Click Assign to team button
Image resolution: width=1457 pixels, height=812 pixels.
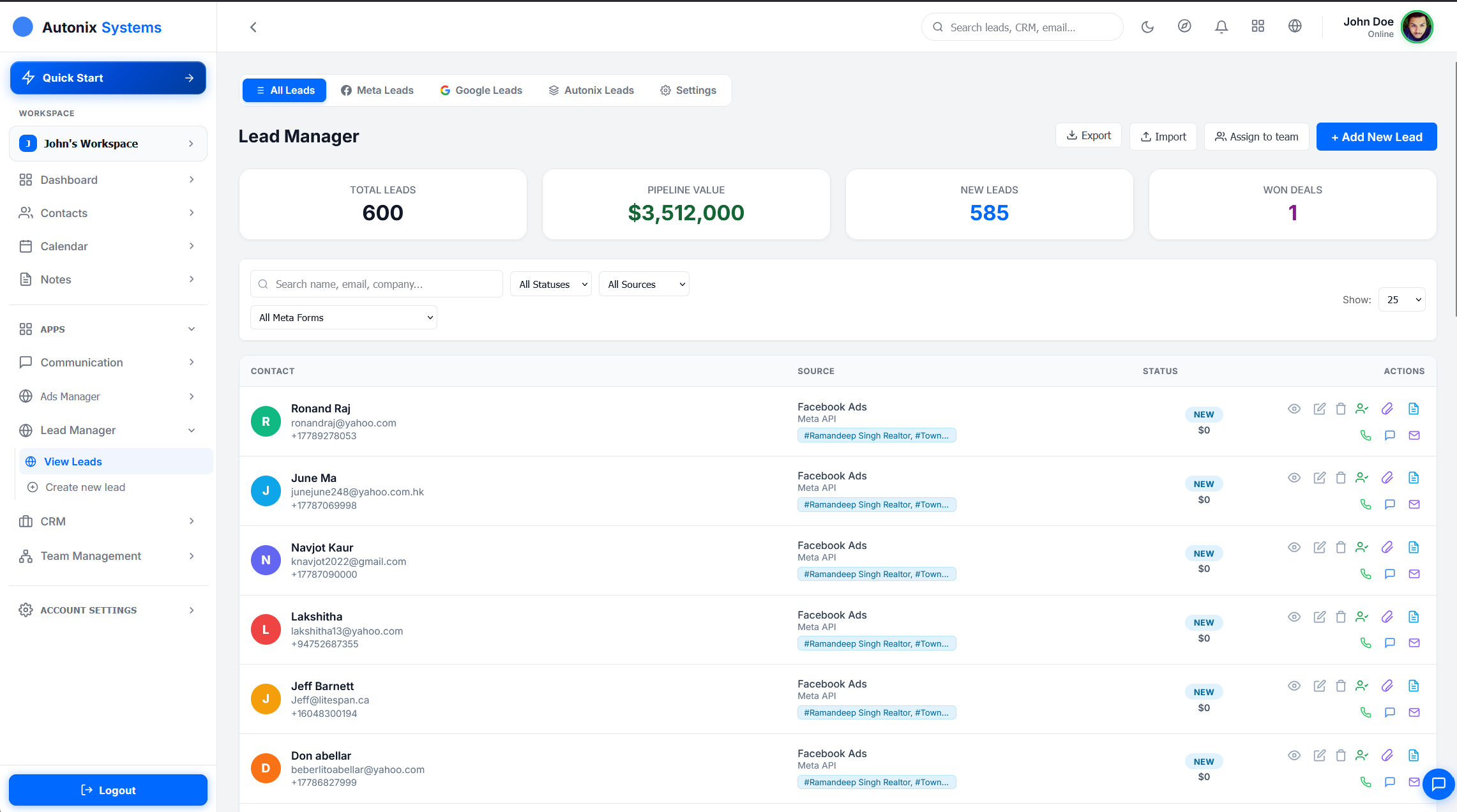point(1257,137)
